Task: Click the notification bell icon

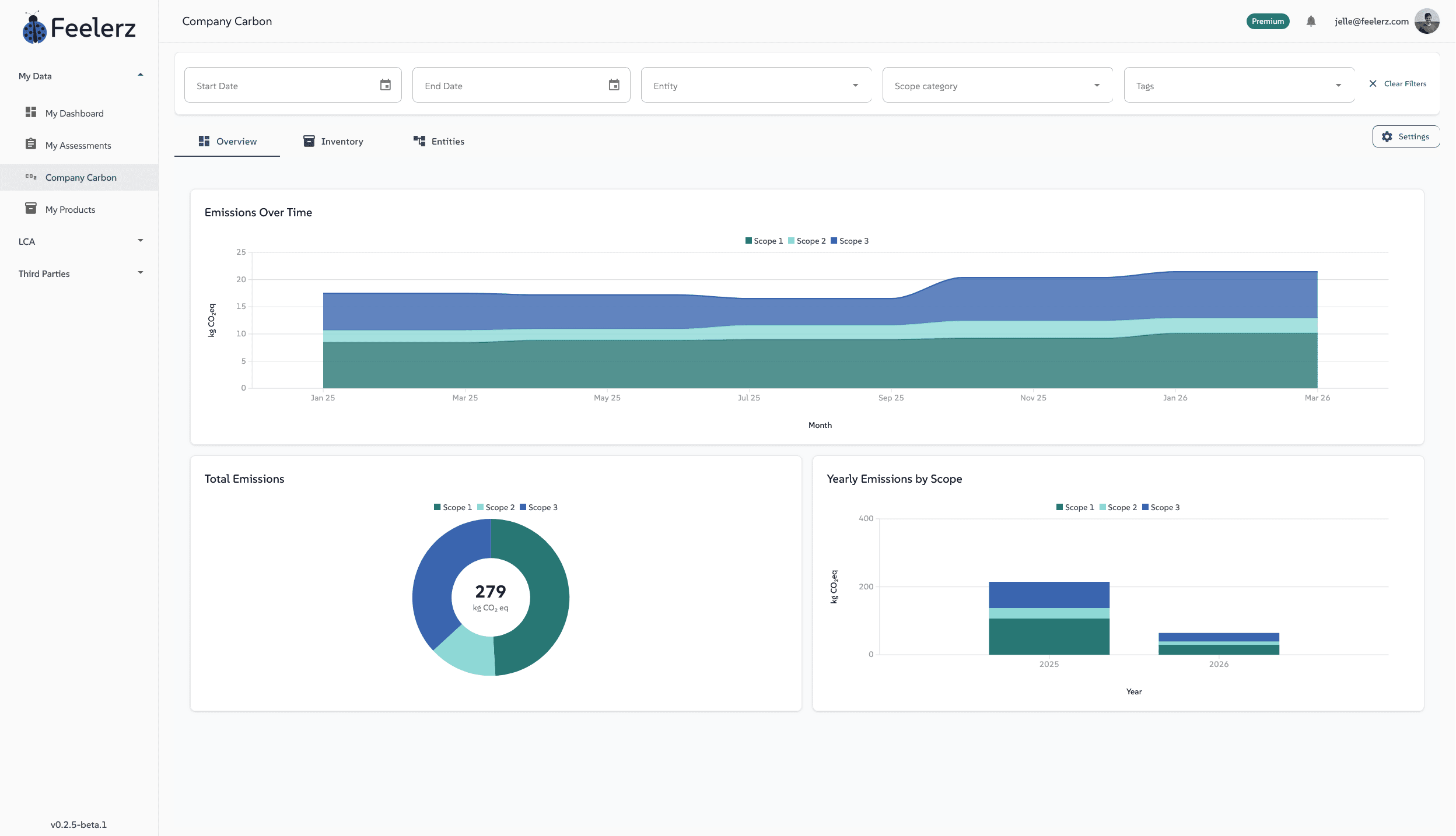Action: pos(1311,22)
